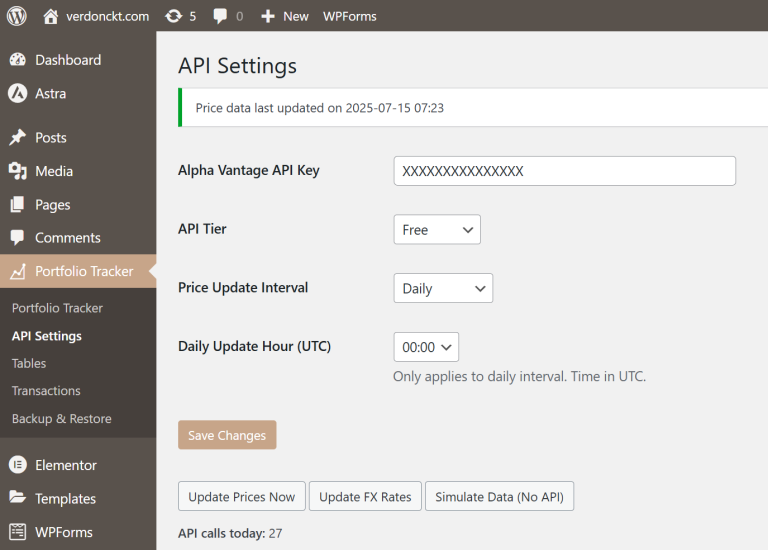Screen dimensions: 768x550
Task: Open Transactions submenu item
Action: coord(46,391)
